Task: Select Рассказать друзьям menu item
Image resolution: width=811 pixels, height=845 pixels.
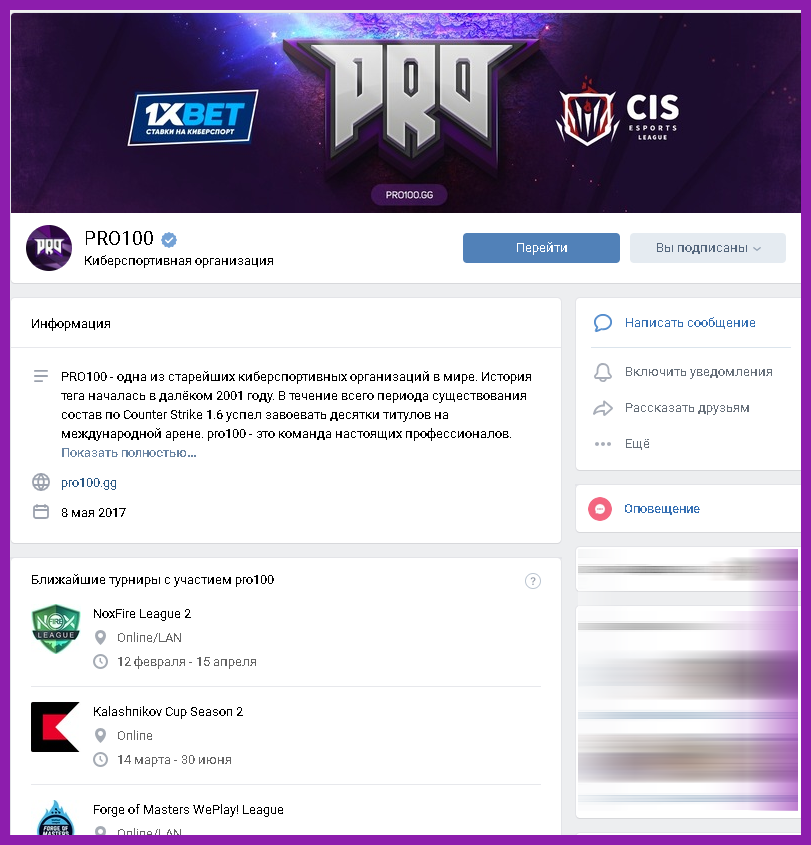Action: coord(687,408)
